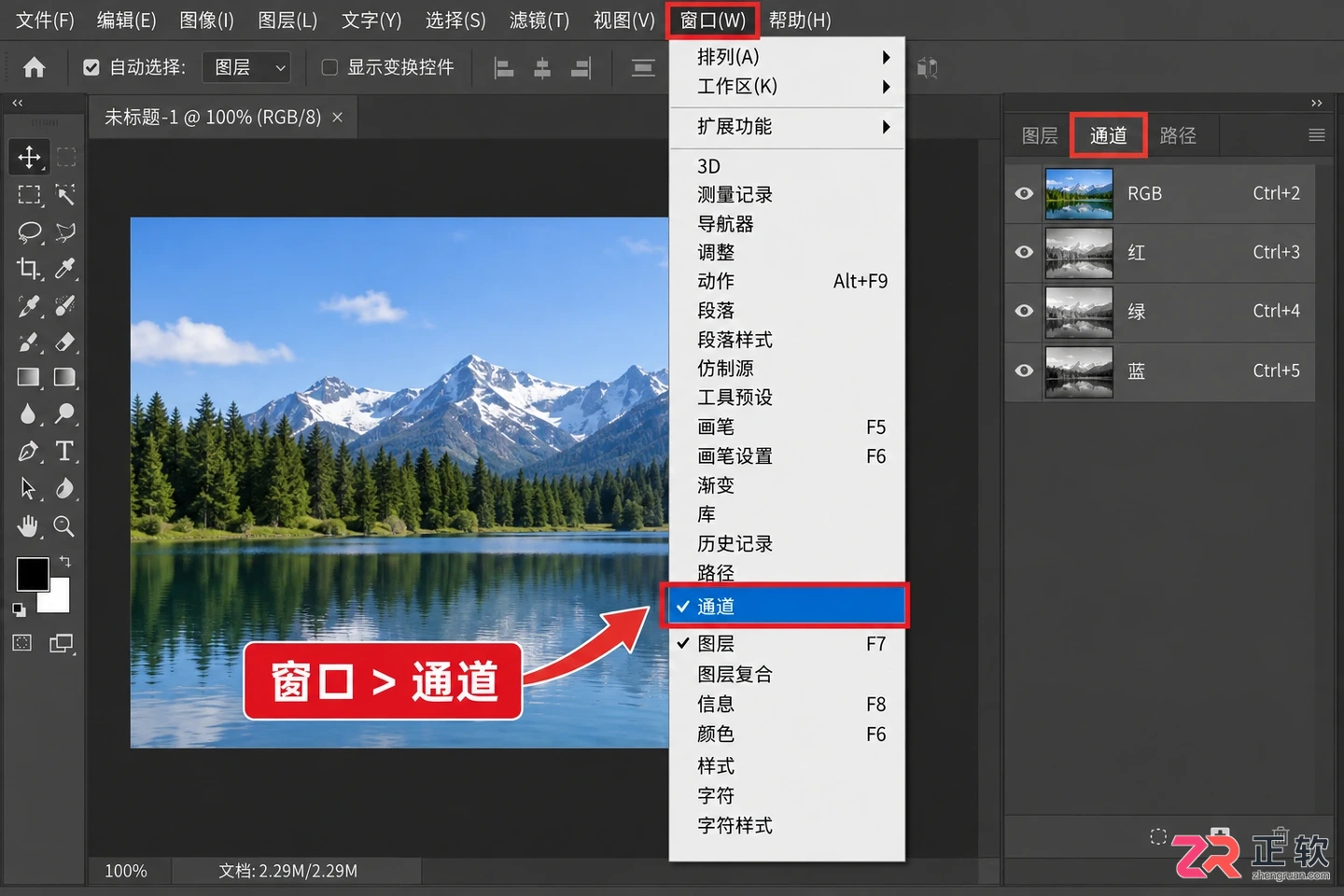Select the Eraser tool
This screenshot has width=1344, height=896.
coord(65,342)
